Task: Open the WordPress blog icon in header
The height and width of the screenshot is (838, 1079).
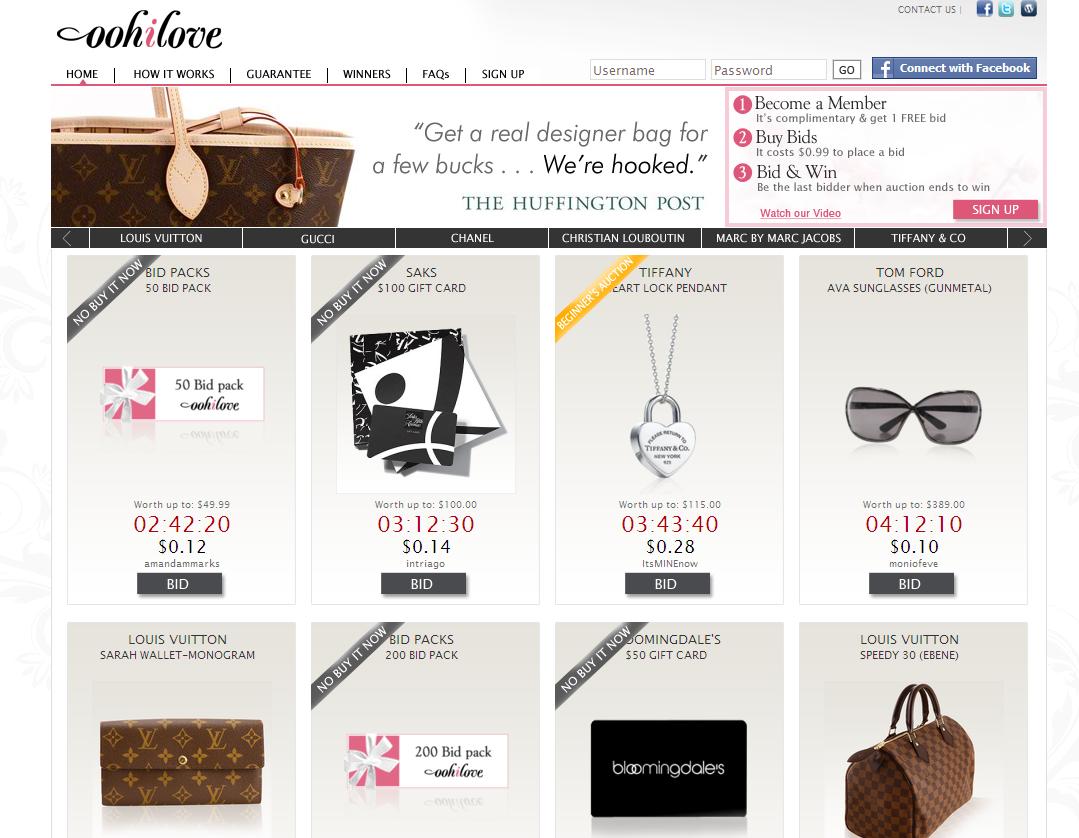Action: click(x=1028, y=9)
